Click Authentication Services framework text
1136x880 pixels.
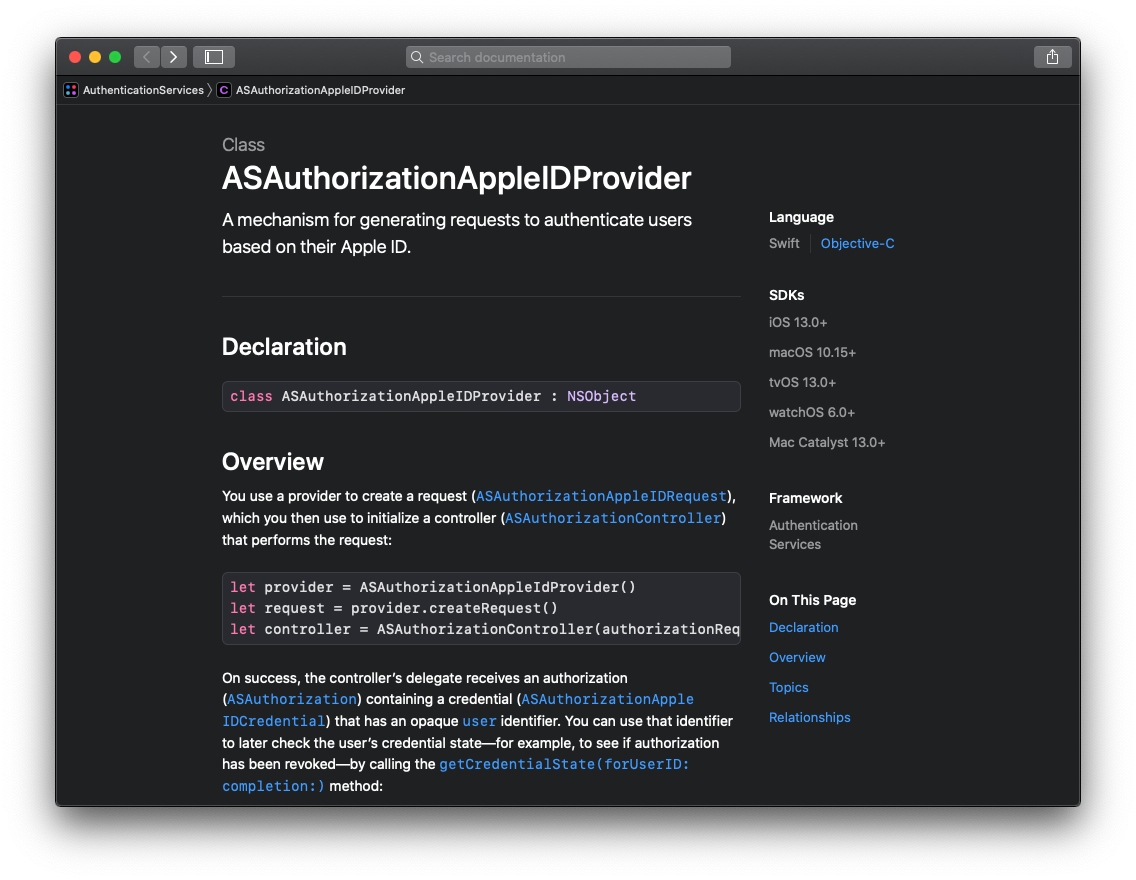(813, 535)
